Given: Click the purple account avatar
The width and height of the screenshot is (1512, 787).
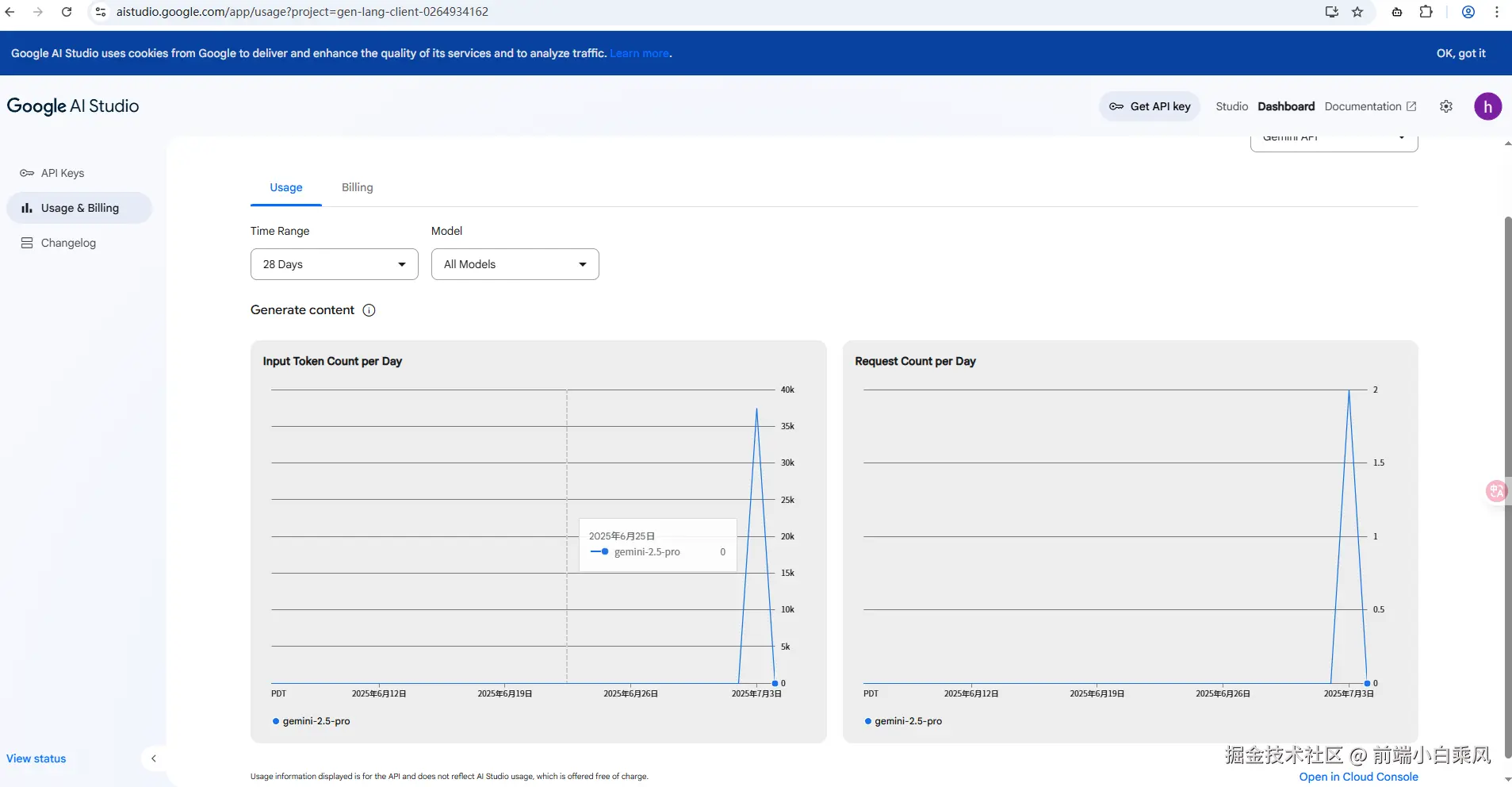Looking at the screenshot, I should (1487, 106).
